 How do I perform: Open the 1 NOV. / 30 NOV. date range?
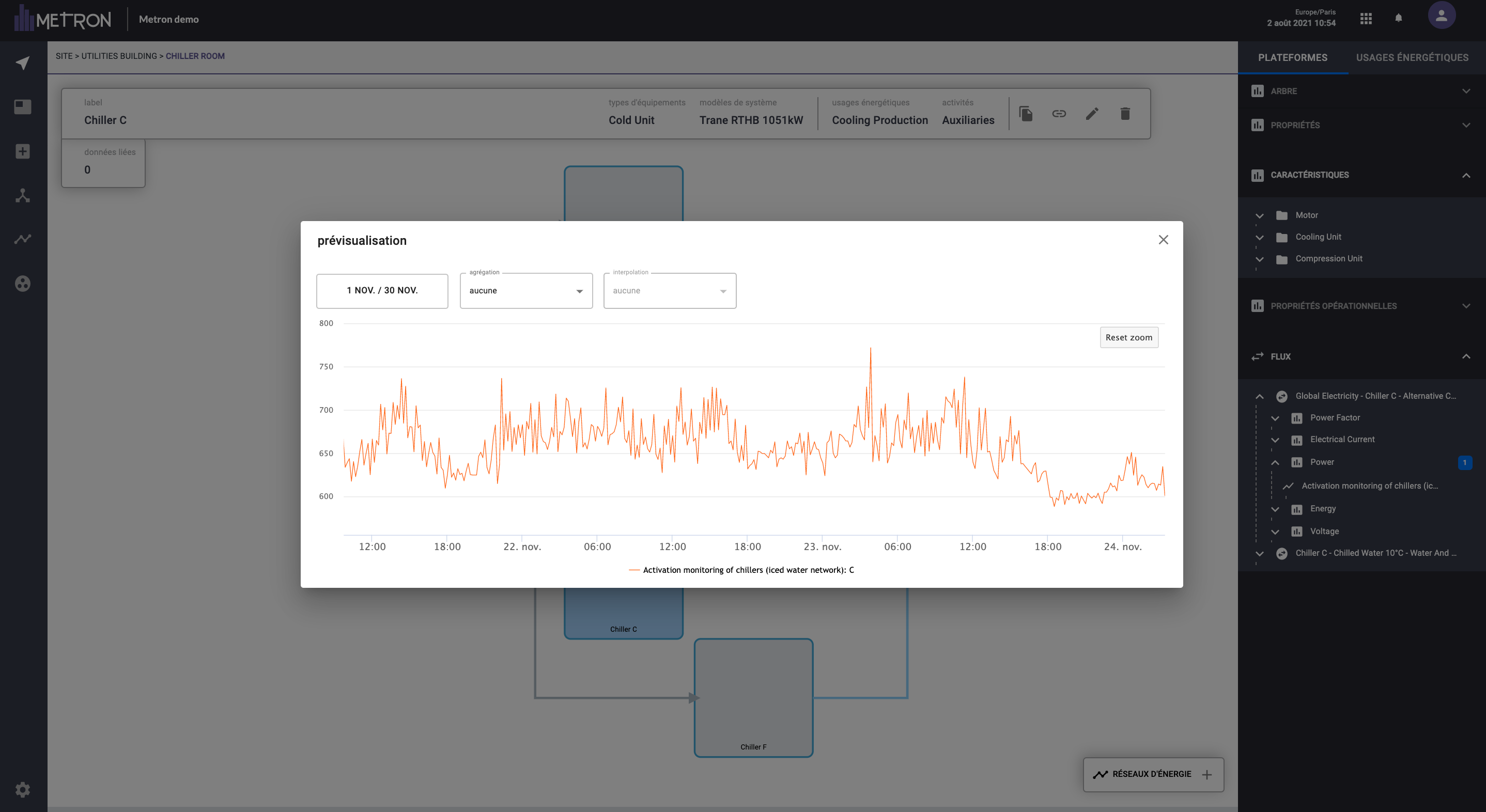382,291
